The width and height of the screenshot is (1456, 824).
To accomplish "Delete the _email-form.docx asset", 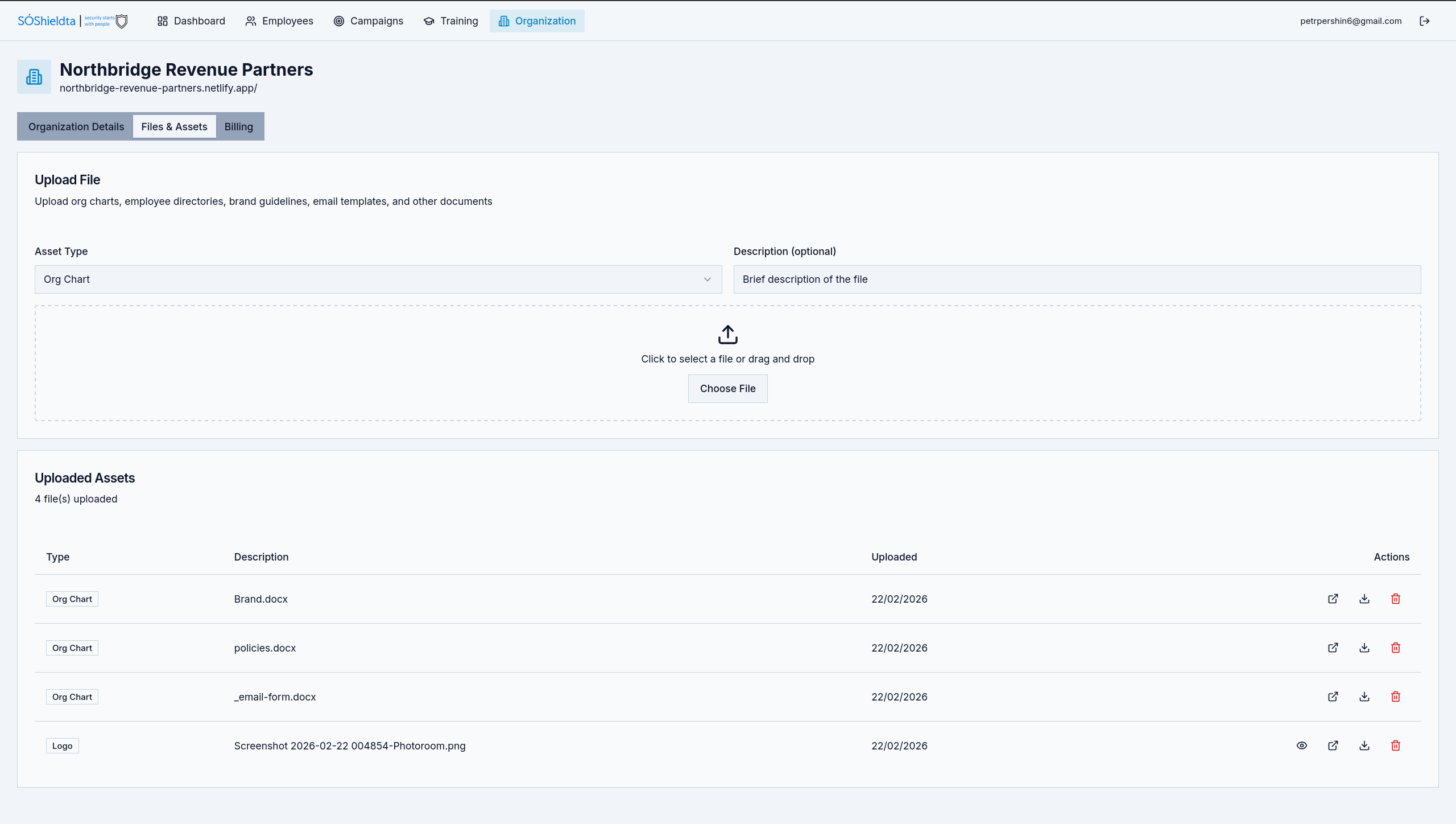I will (x=1395, y=697).
